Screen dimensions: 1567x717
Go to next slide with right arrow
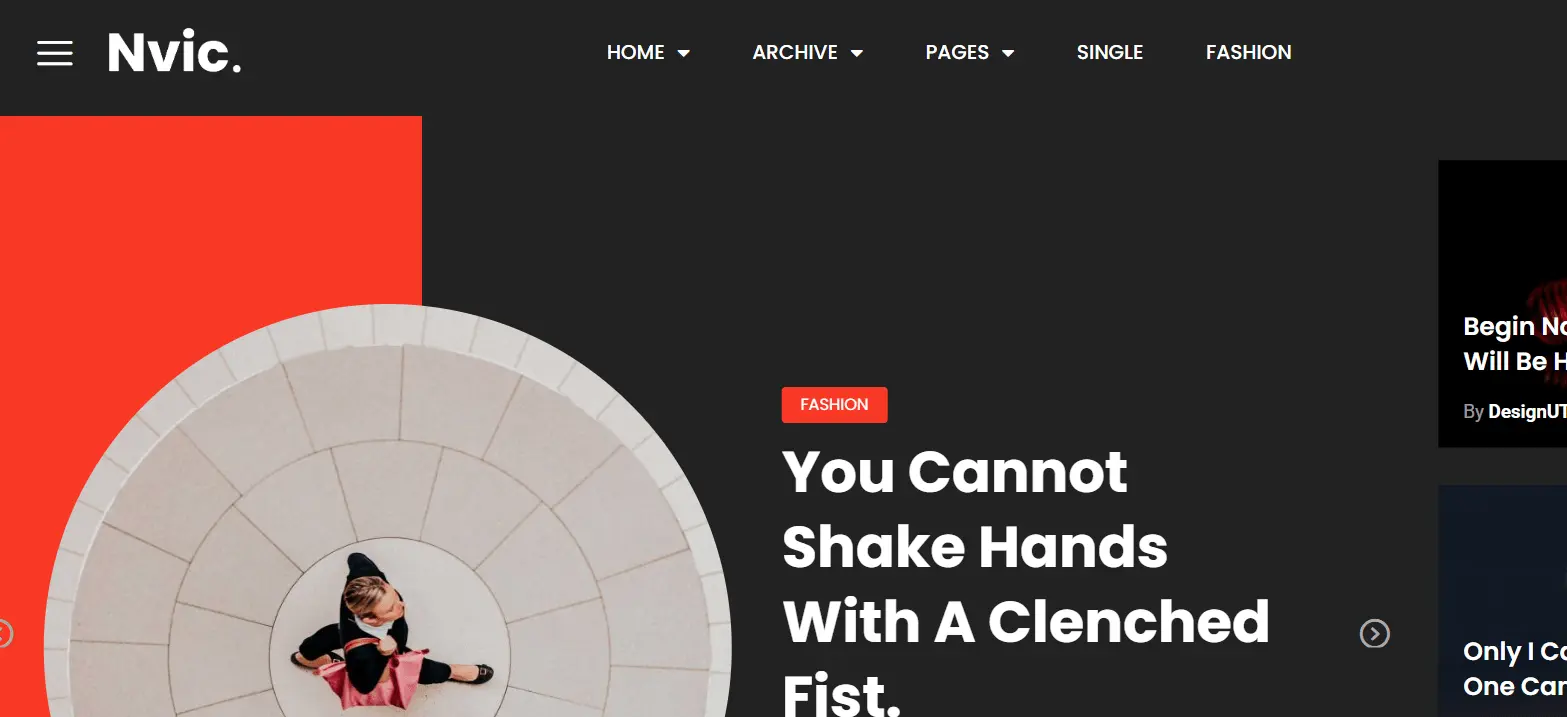coord(1375,633)
